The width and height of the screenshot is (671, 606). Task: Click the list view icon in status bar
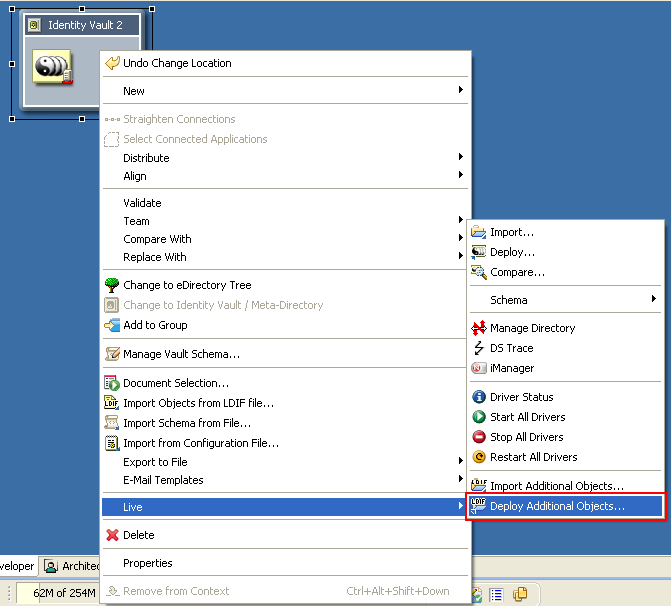(x=496, y=595)
